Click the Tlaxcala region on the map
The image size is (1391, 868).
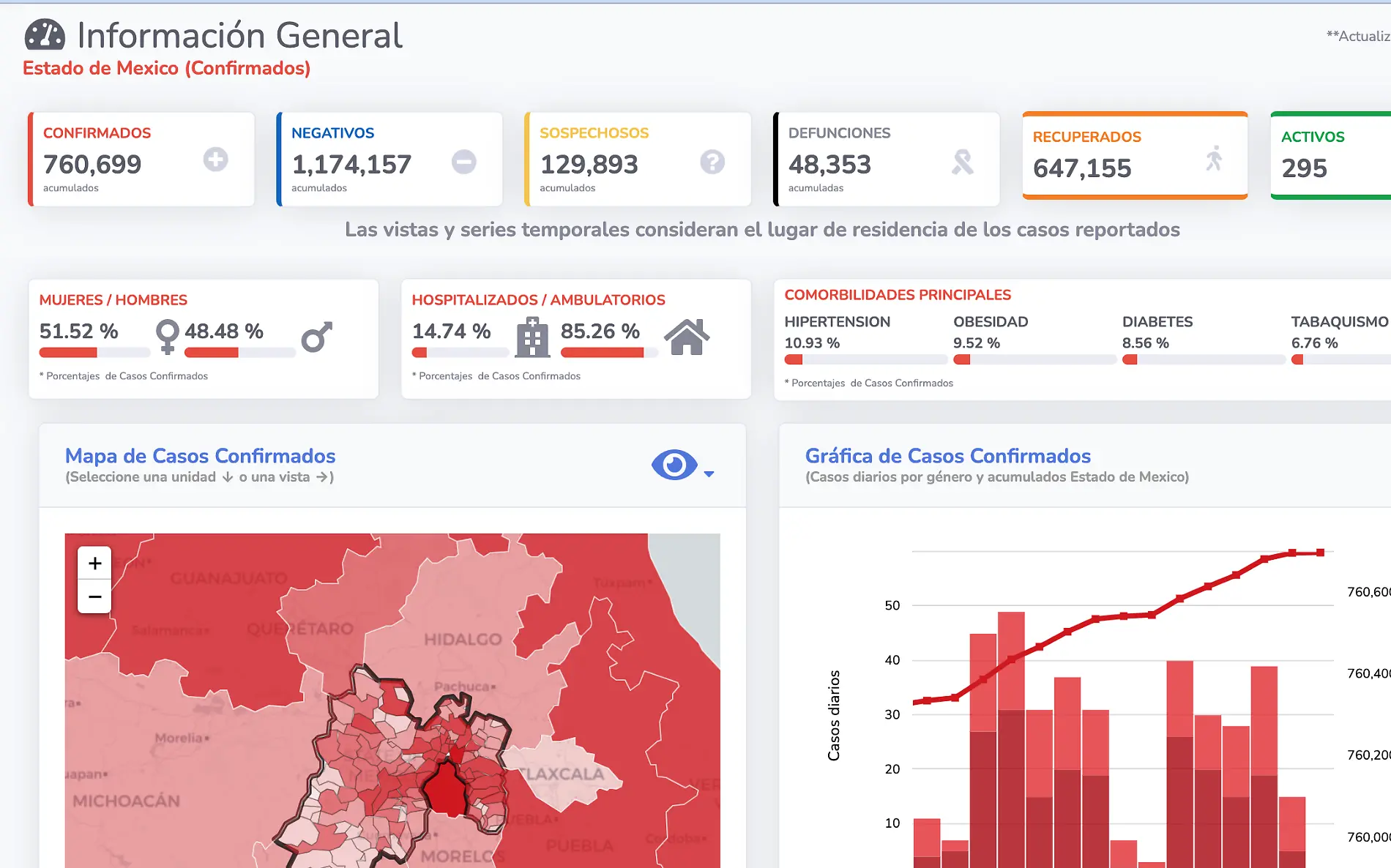click(x=564, y=773)
